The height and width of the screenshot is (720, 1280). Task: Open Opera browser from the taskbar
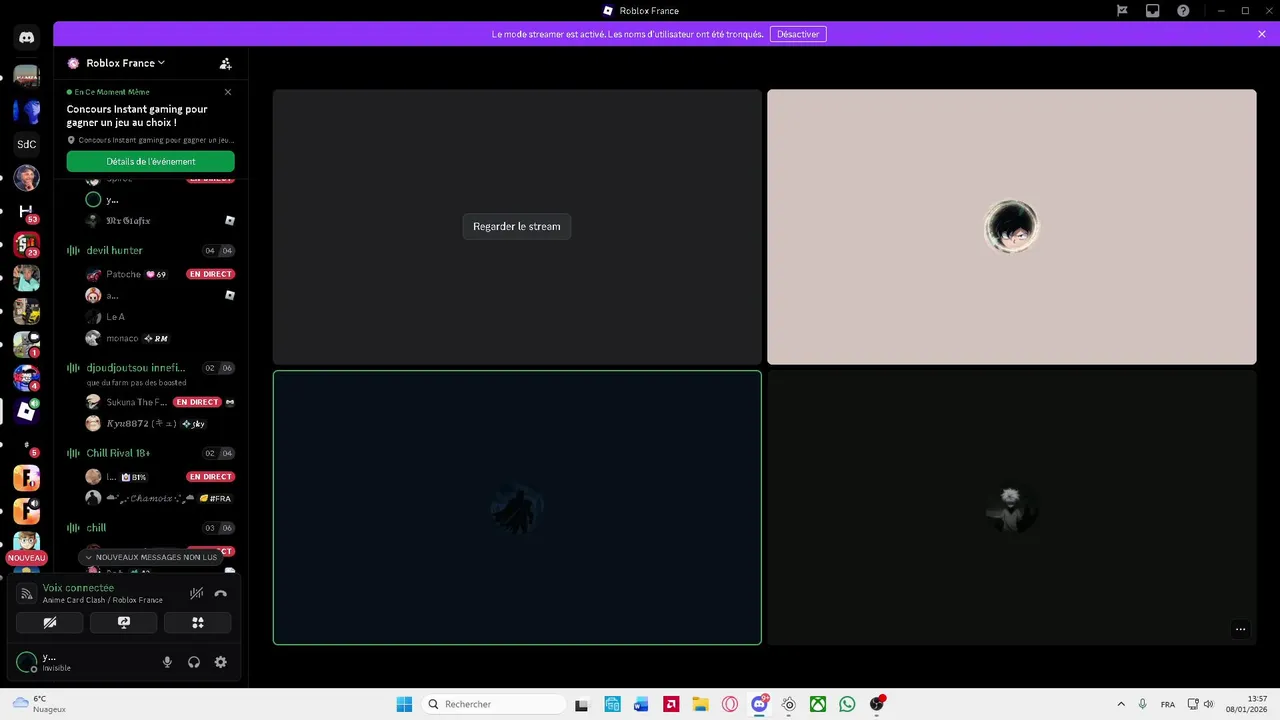click(730, 704)
